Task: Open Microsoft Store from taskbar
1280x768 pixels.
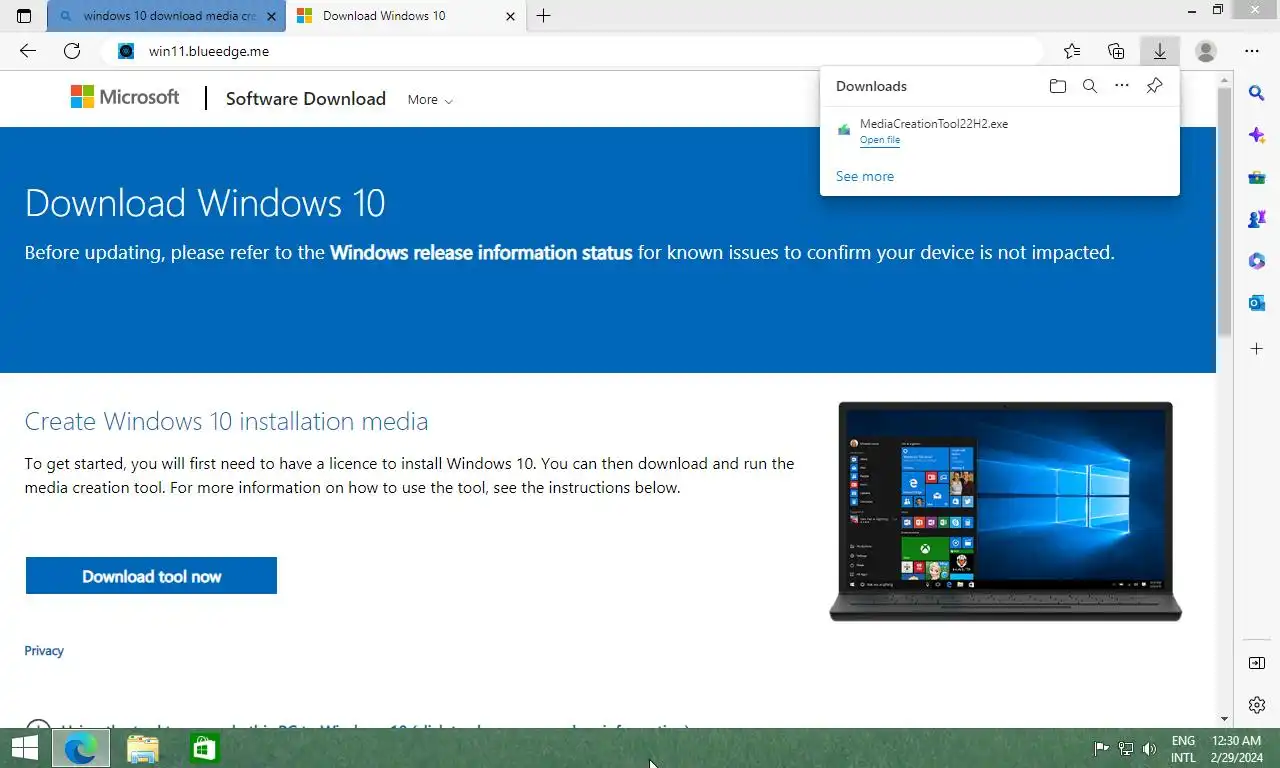Action: tap(205, 748)
